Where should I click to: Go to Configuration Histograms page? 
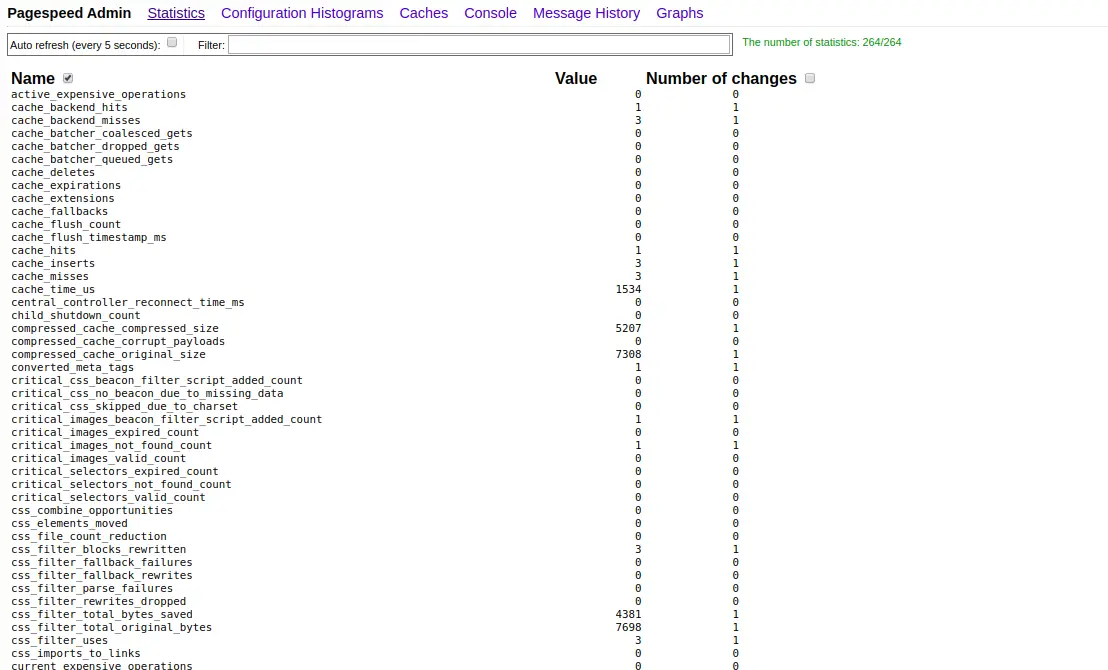pyautogui.click(x=302, y=13)
